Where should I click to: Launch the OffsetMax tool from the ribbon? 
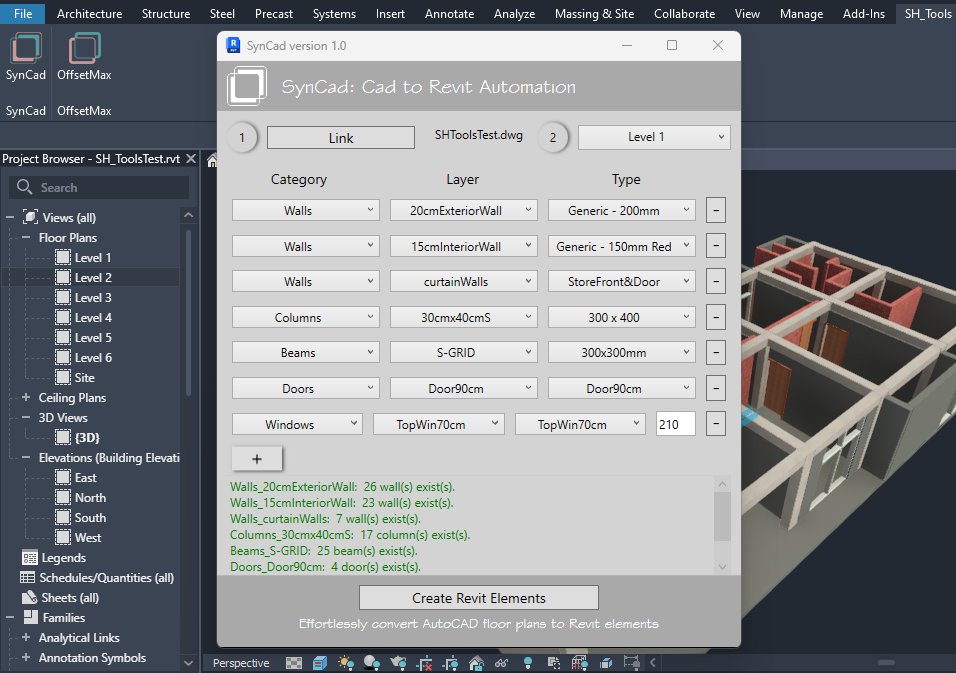(84, 57)
